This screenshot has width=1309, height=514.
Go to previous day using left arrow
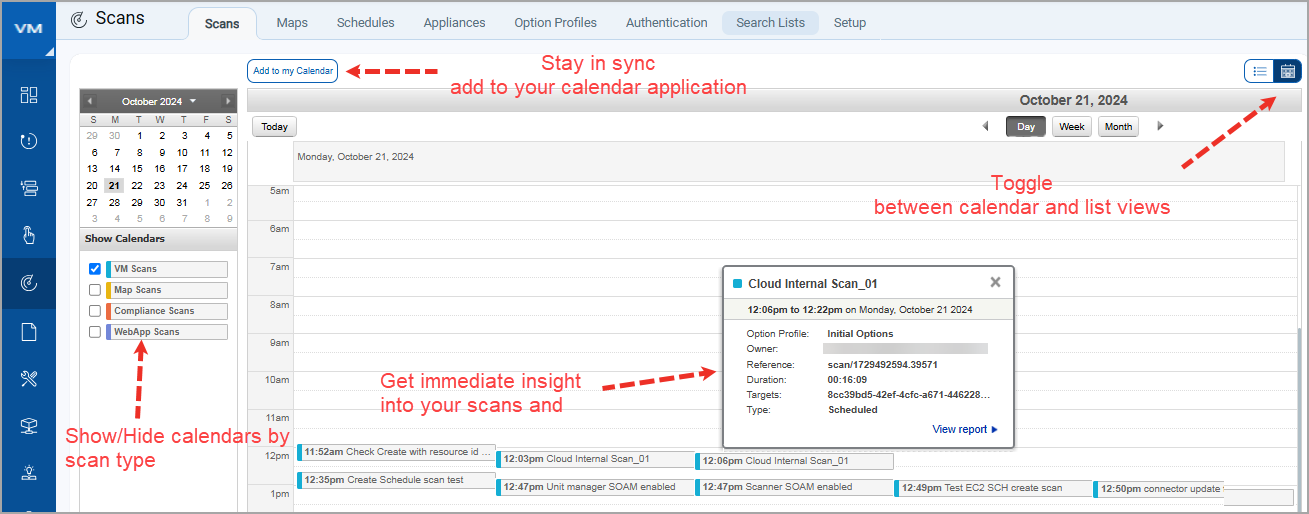(985, 127)
